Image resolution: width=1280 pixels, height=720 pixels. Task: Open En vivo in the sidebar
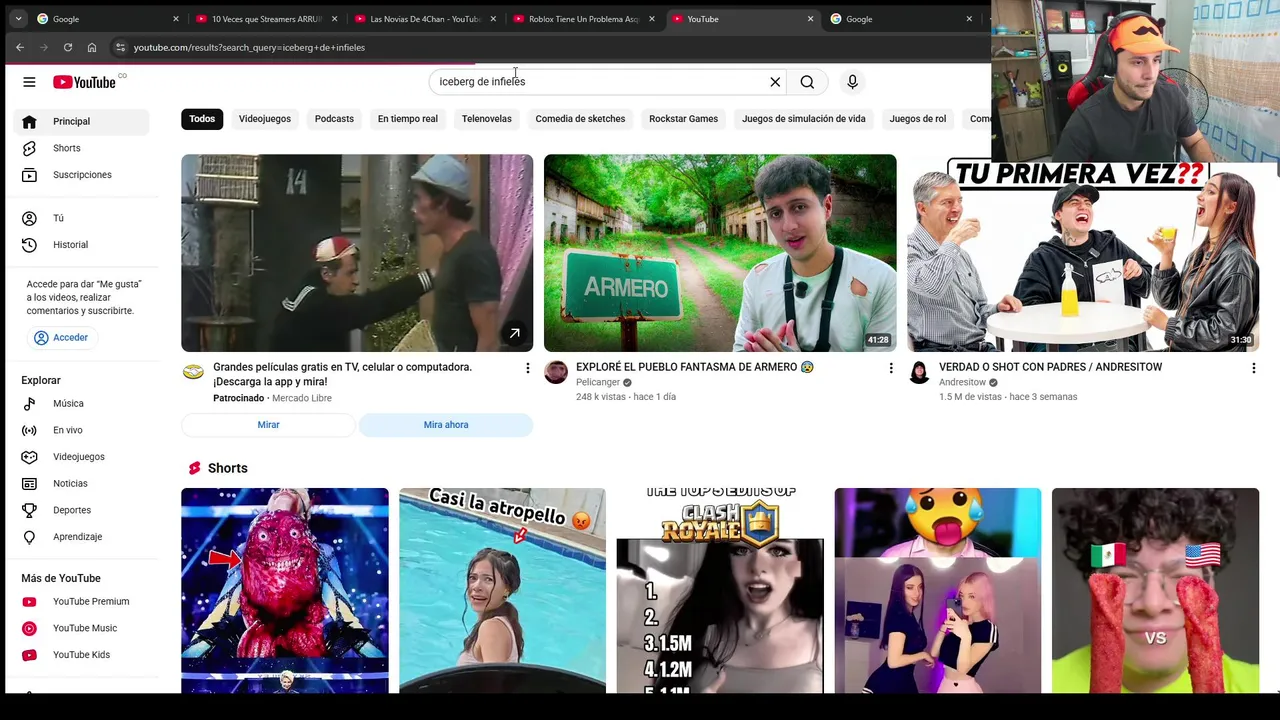(x=82, y=430)
